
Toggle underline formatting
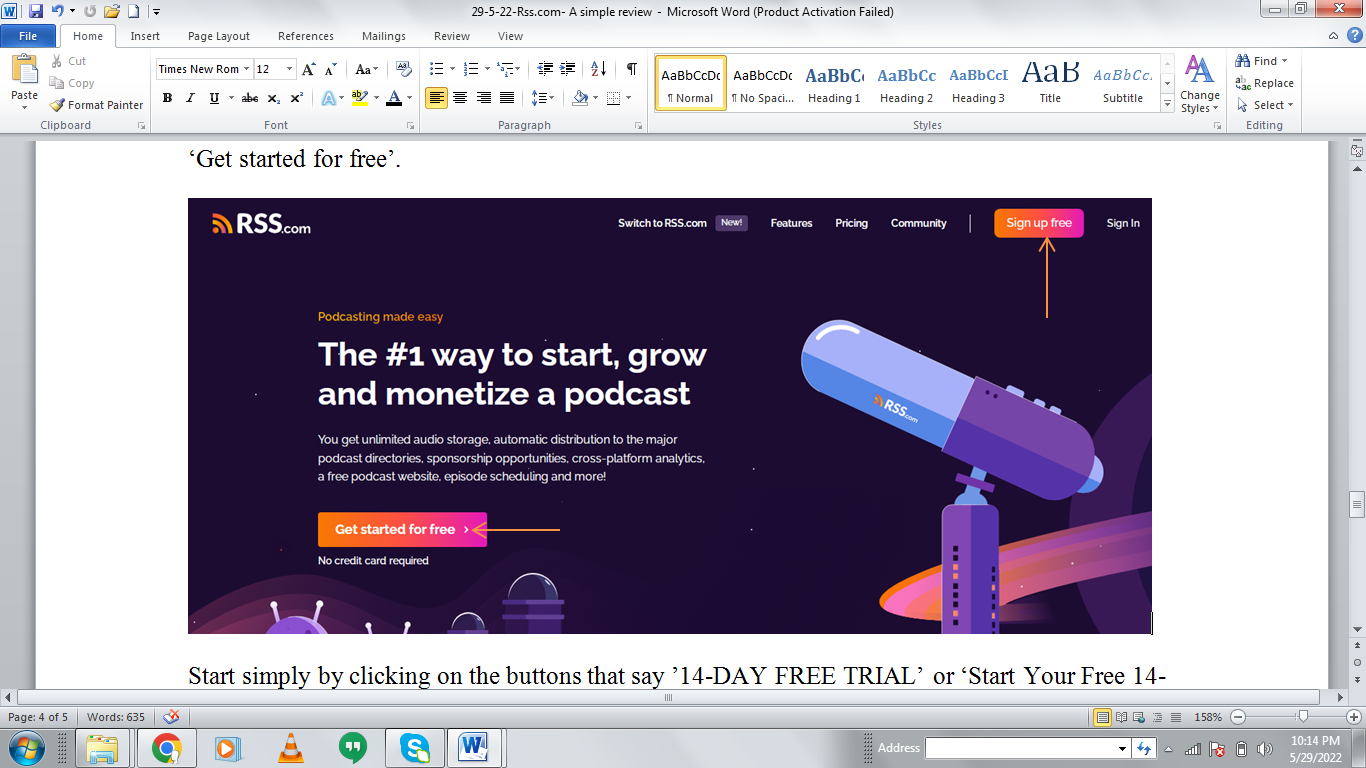(214, 98)
